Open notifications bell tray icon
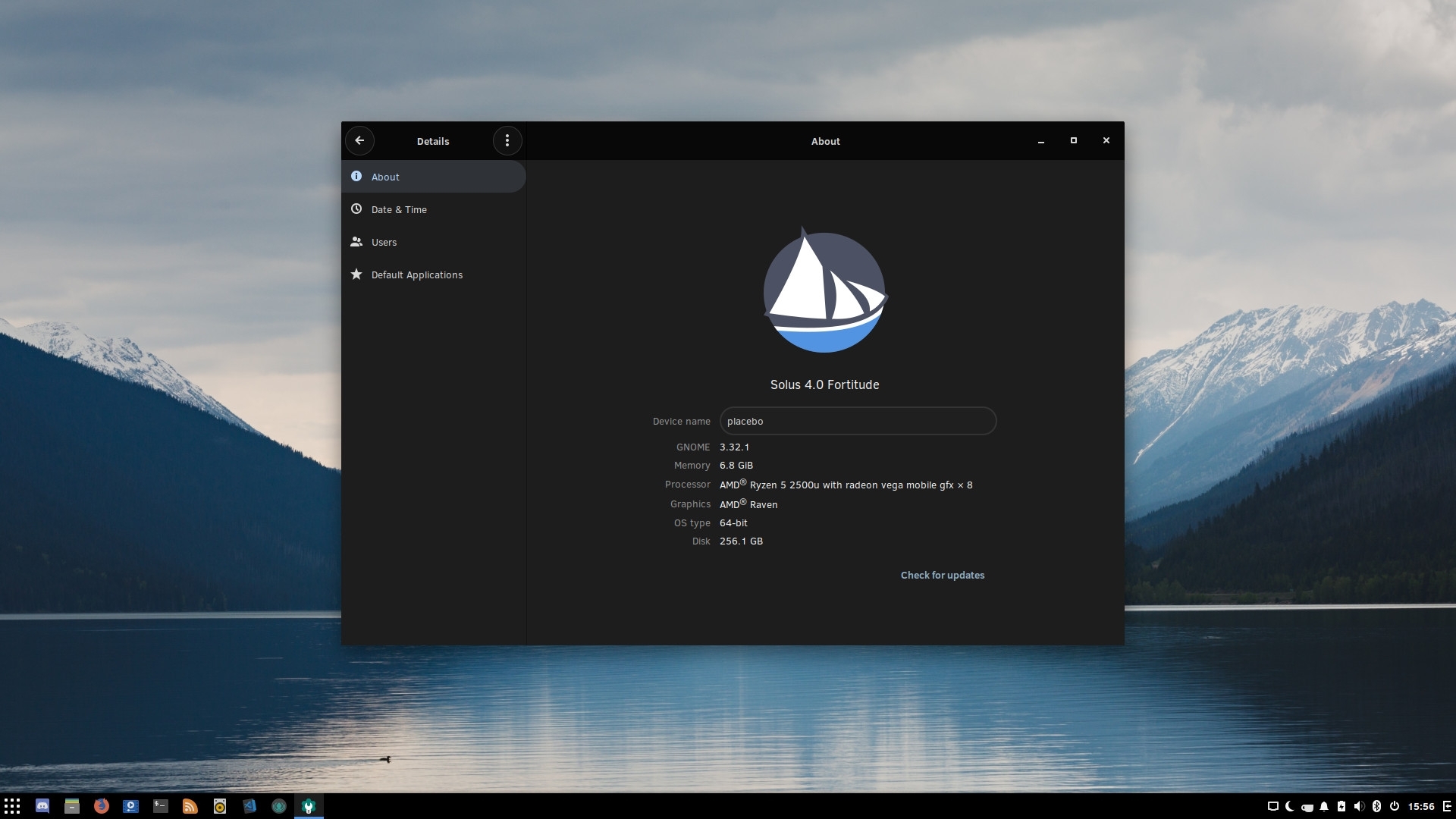Viewport: 1456px width, 819px height. point(1324,806)
